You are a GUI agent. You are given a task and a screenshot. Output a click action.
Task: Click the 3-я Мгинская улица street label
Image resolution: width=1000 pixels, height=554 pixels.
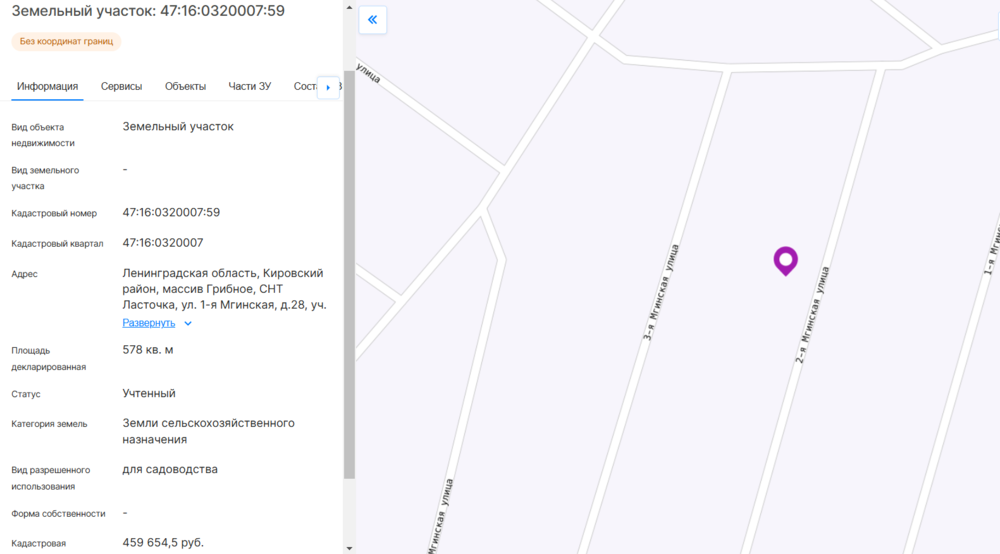pyautogui.click(x=662, y=294)
